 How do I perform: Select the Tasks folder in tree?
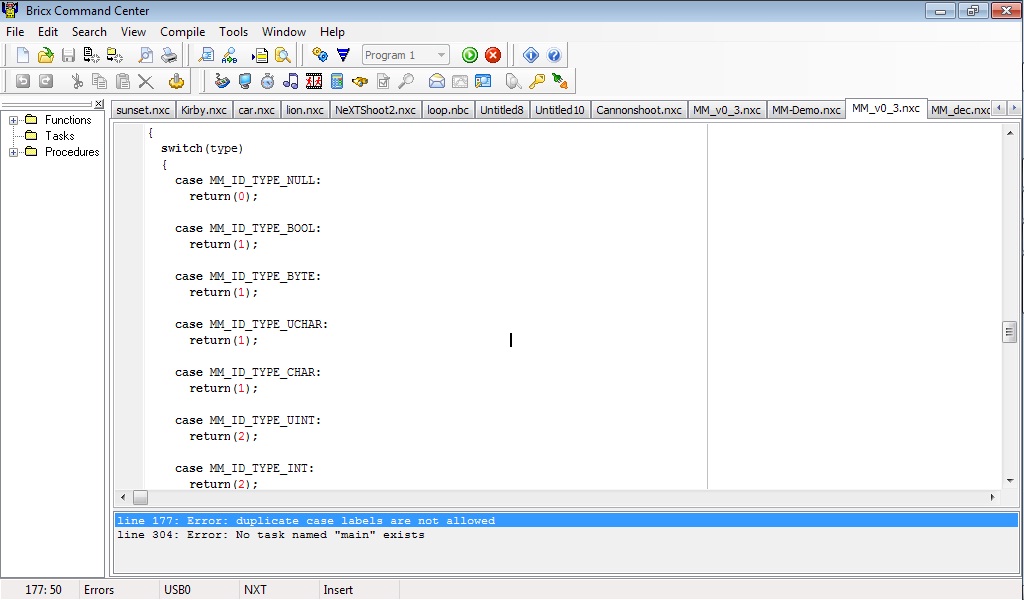click(59, 136)
